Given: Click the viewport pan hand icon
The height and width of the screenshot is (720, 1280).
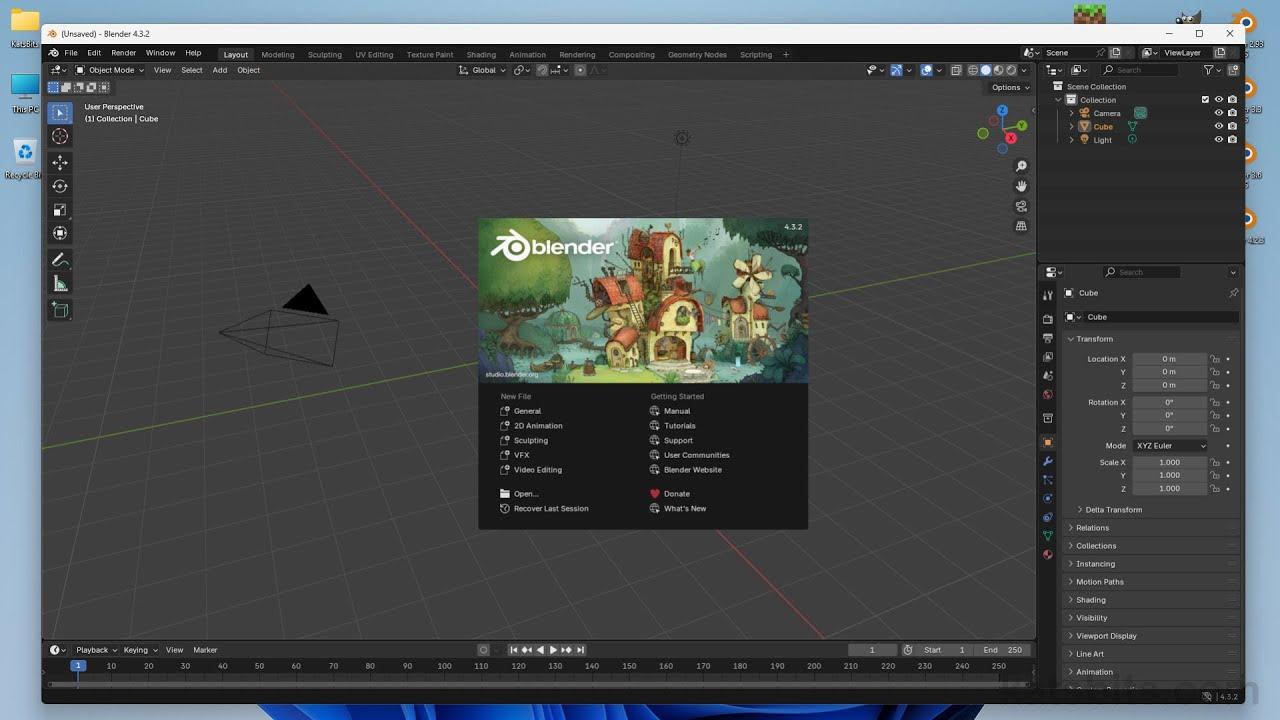Looking at the screenshot, I should point(1021,186).
